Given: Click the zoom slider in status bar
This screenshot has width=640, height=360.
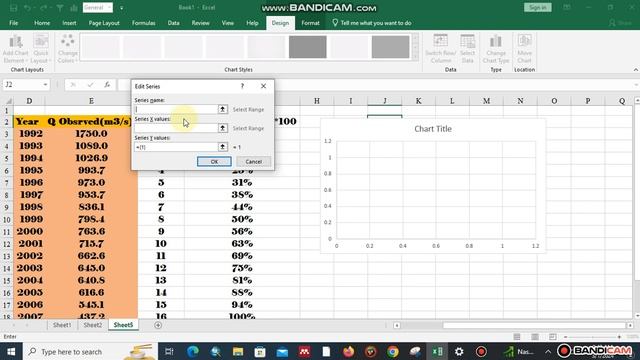Looking at the screenshot, I should click(x=592, y=337).
